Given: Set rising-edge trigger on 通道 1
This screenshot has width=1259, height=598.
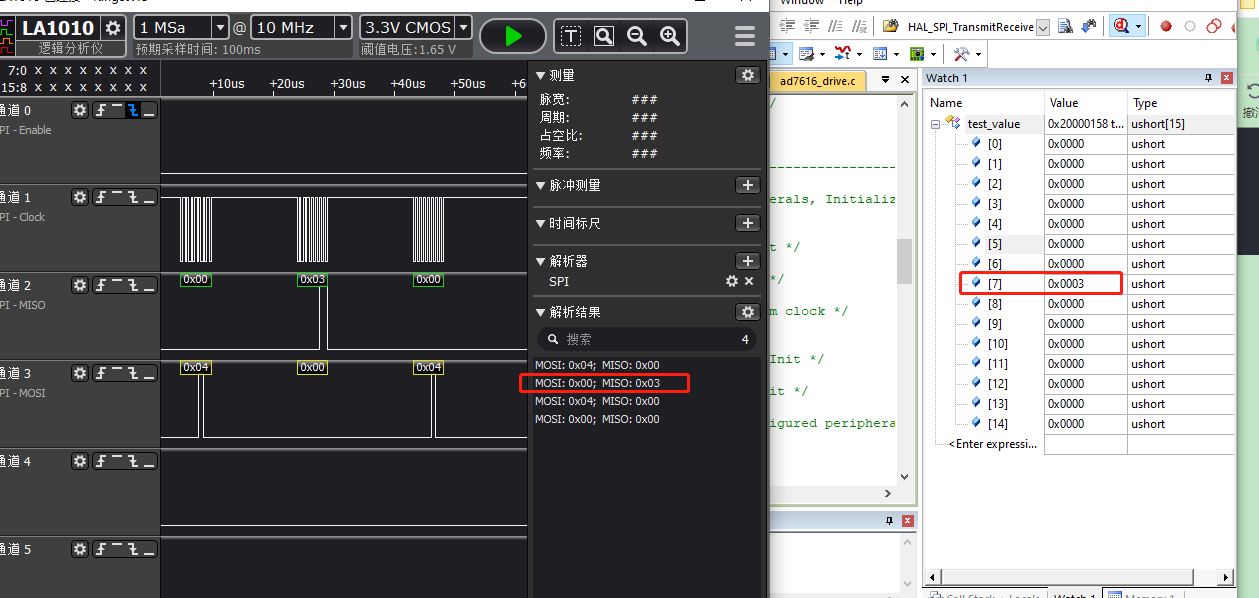Looking at the screenshot, I should click(101, 197).
